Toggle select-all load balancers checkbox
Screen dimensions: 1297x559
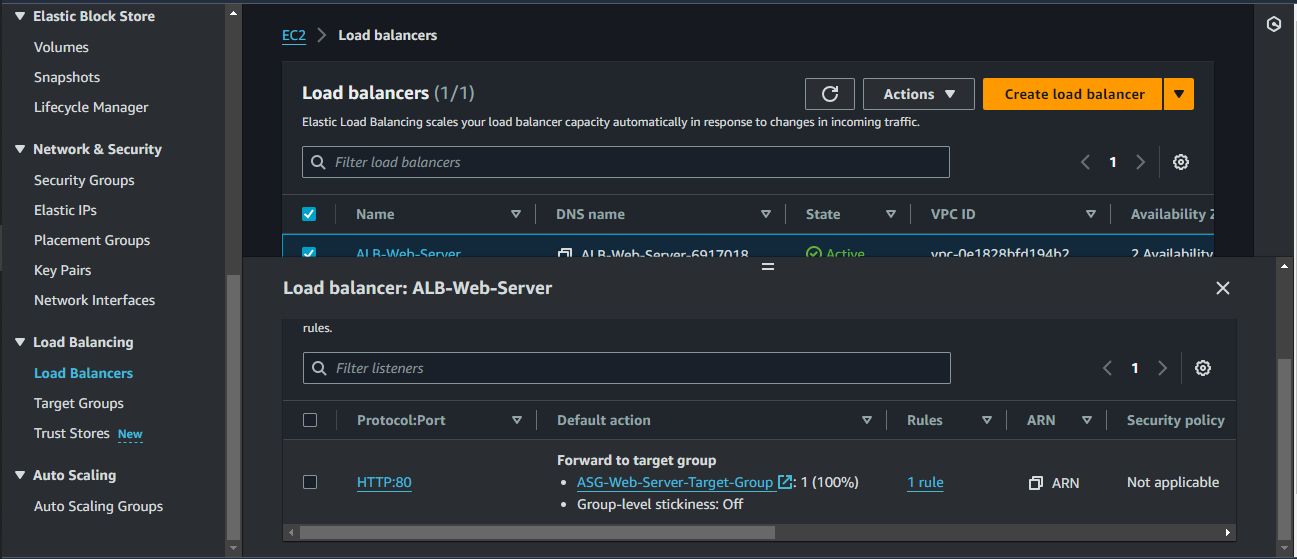click(x=309, y=214)
